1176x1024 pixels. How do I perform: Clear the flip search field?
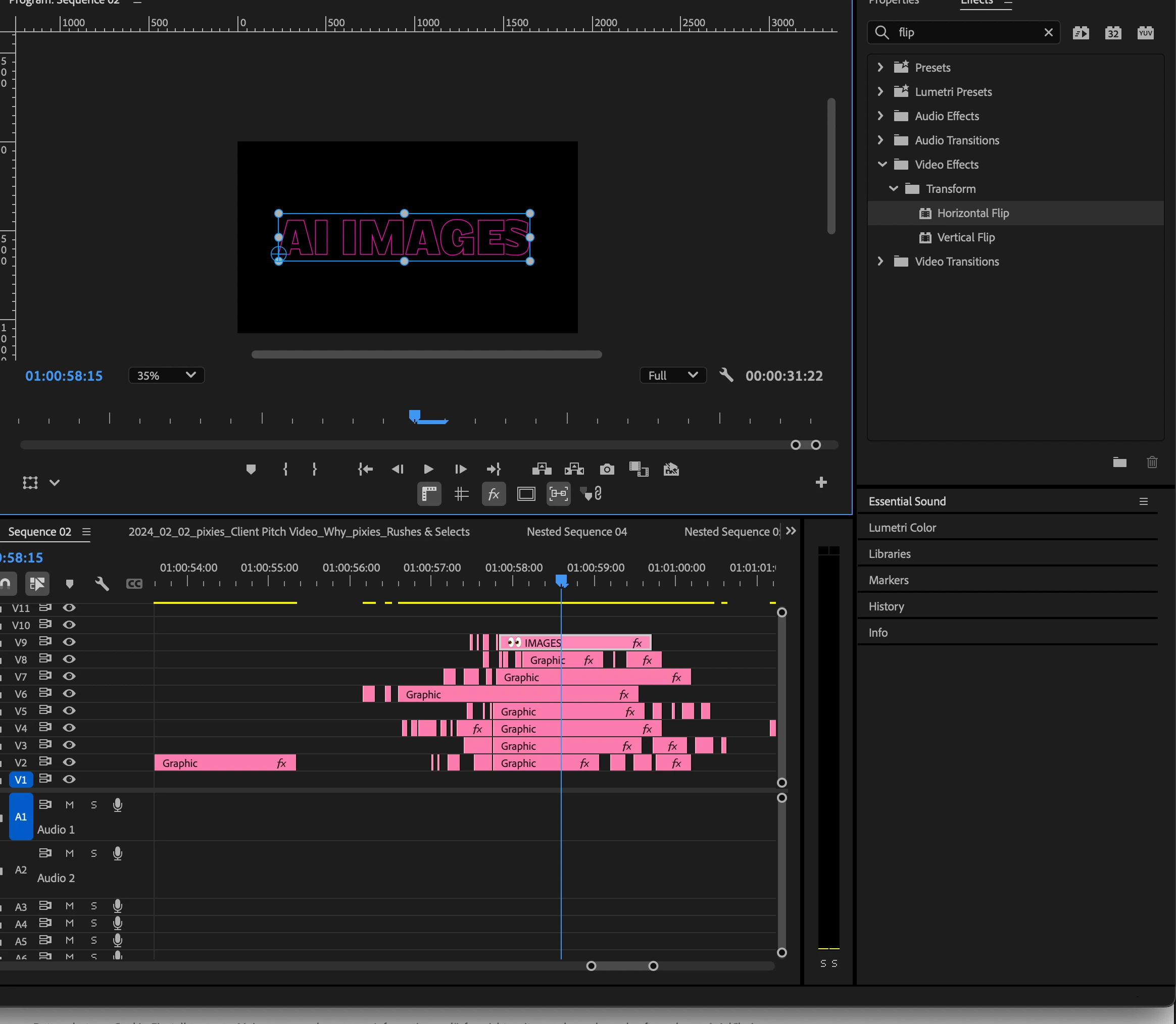[x=1048, y=33]
